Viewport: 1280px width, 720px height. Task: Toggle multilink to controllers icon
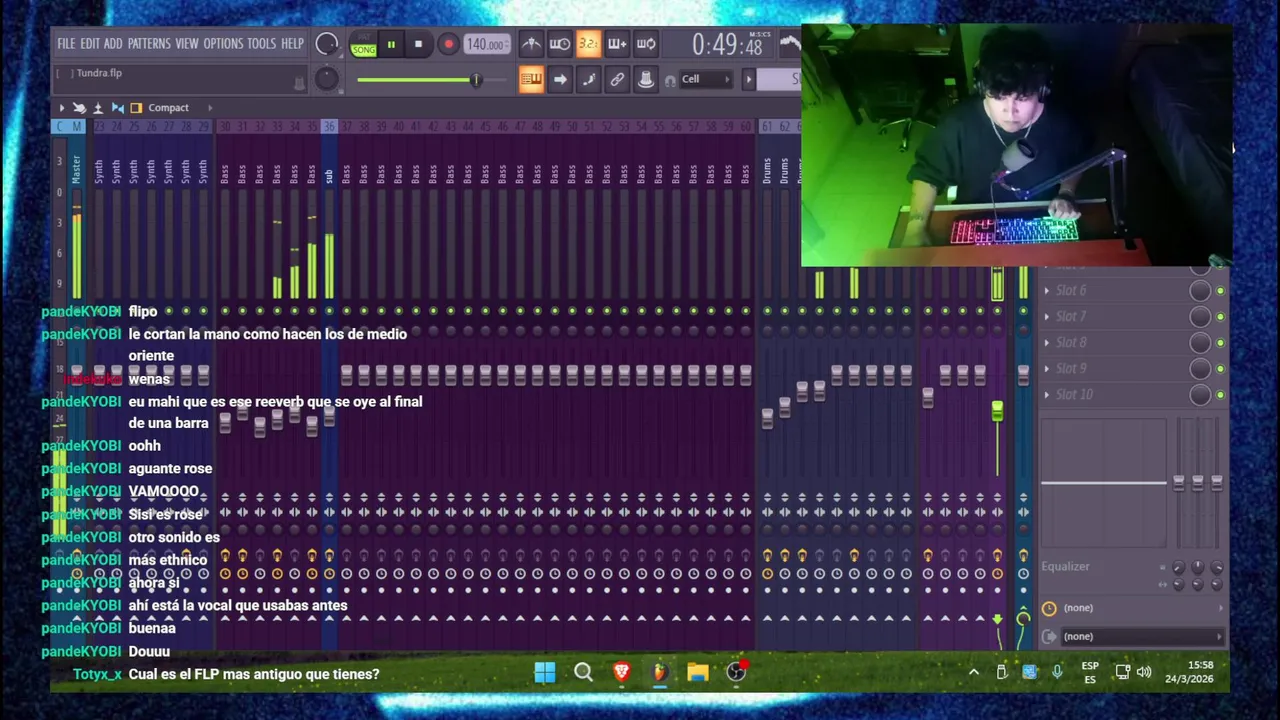(646, 80)
